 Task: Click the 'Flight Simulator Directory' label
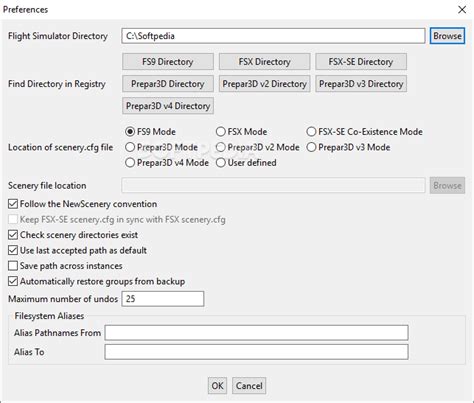coord(58,36)
